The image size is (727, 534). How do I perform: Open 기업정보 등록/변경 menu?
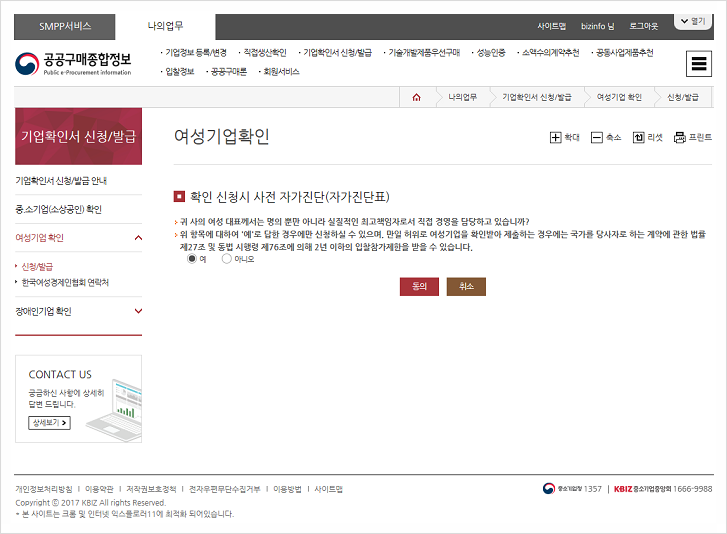196,53
